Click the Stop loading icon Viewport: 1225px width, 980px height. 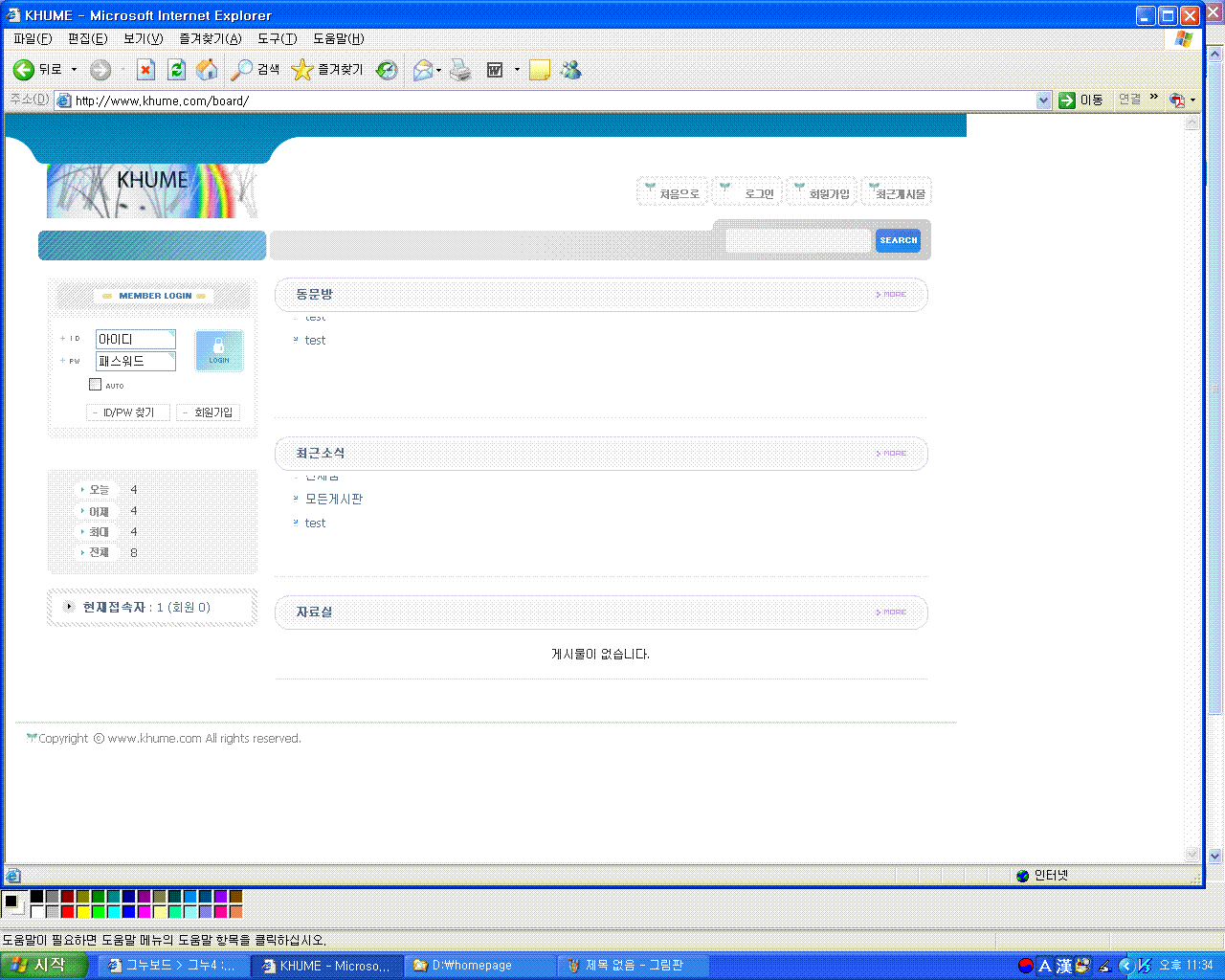pyautogui.click(x=145, y=70)
